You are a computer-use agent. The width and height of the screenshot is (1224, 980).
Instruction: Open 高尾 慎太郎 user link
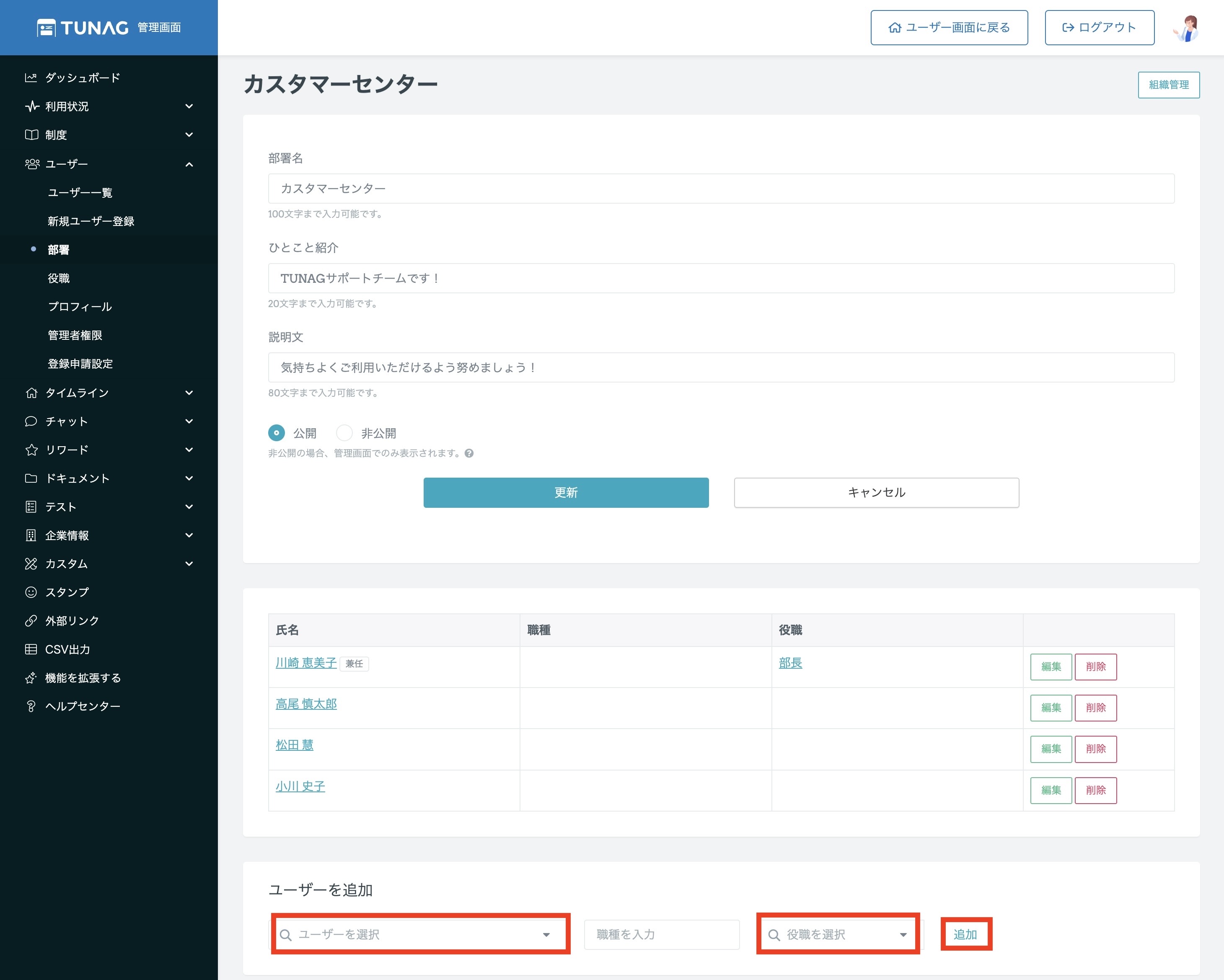pos(306,703)
